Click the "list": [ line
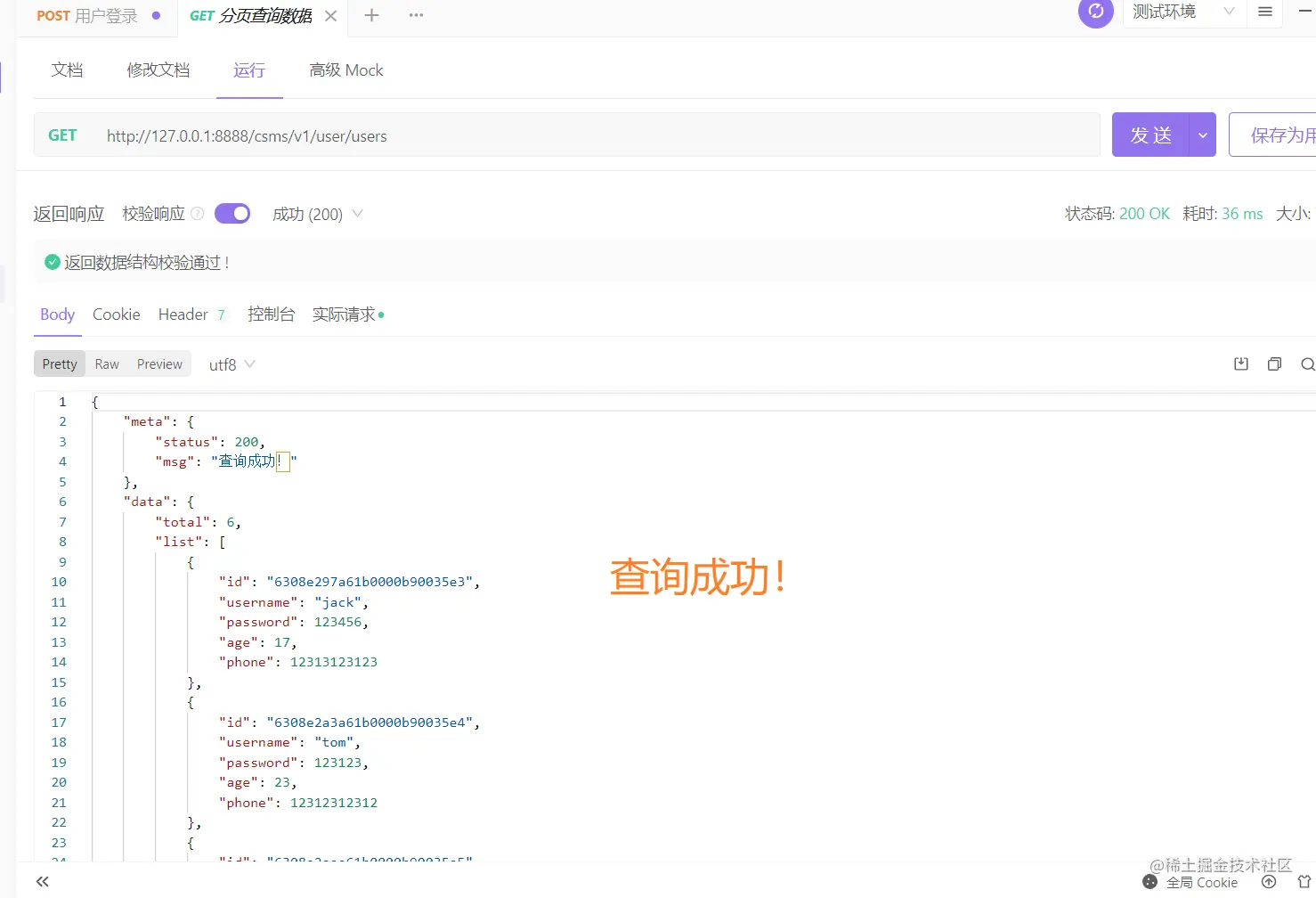 pos(191,542)
